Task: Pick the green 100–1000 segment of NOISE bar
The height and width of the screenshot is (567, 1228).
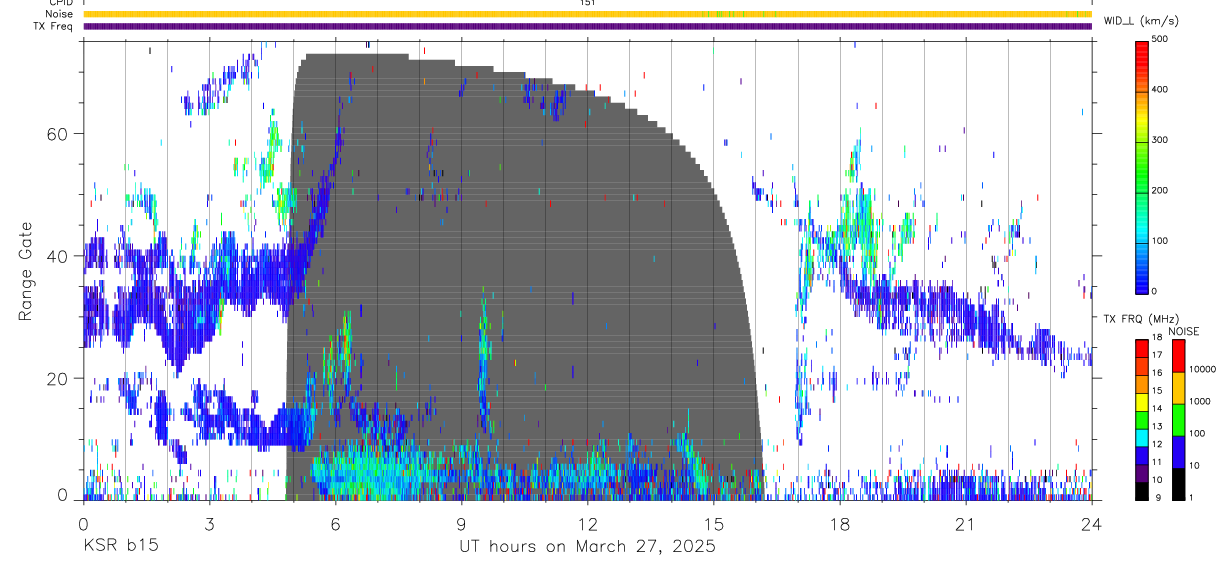Action: (1178, 419)
